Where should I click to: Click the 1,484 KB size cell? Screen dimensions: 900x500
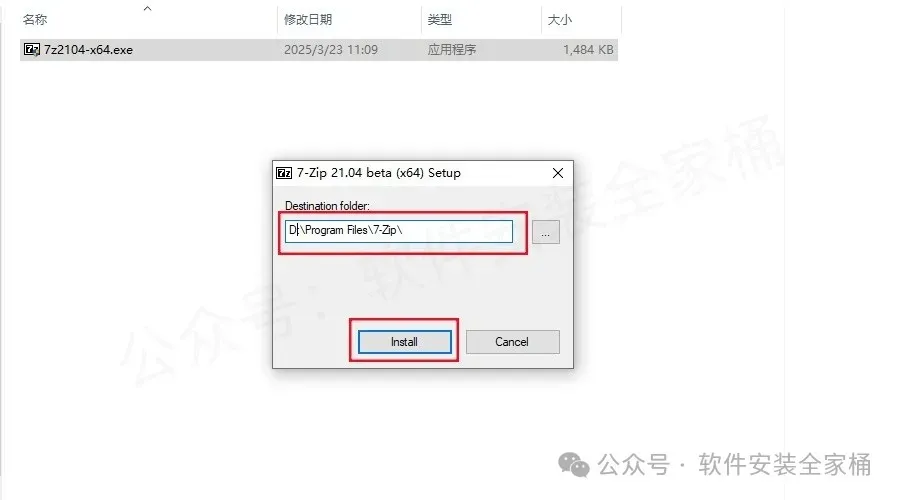coord(588,50)
